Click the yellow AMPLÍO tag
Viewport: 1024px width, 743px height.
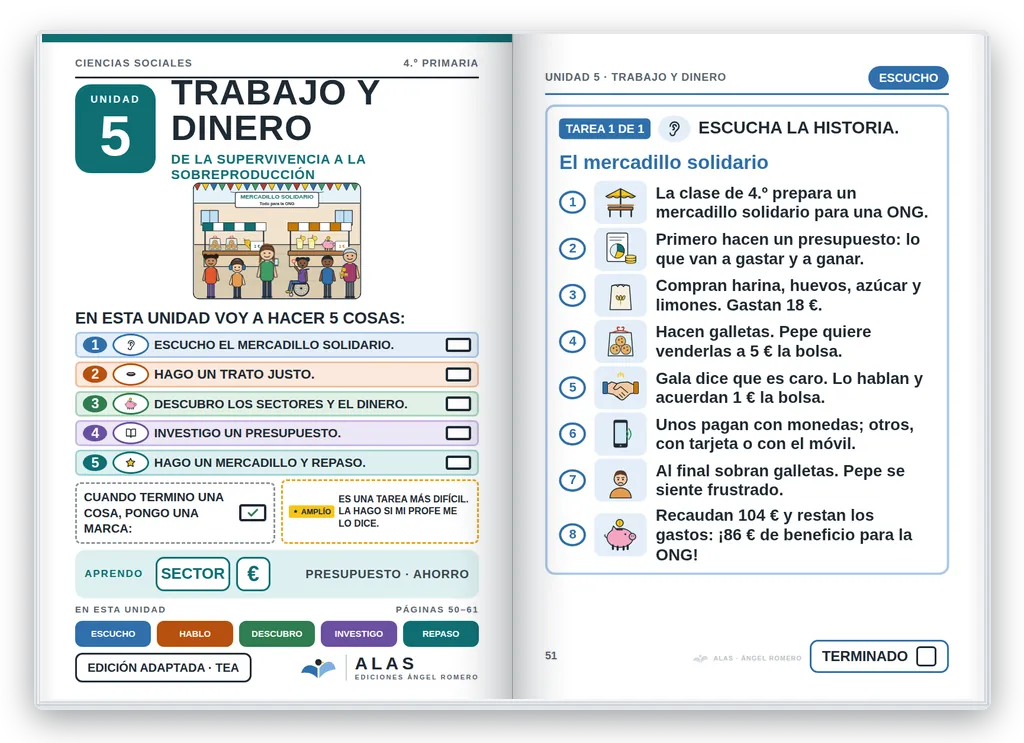pyautogui.click(x=312, y=511)
